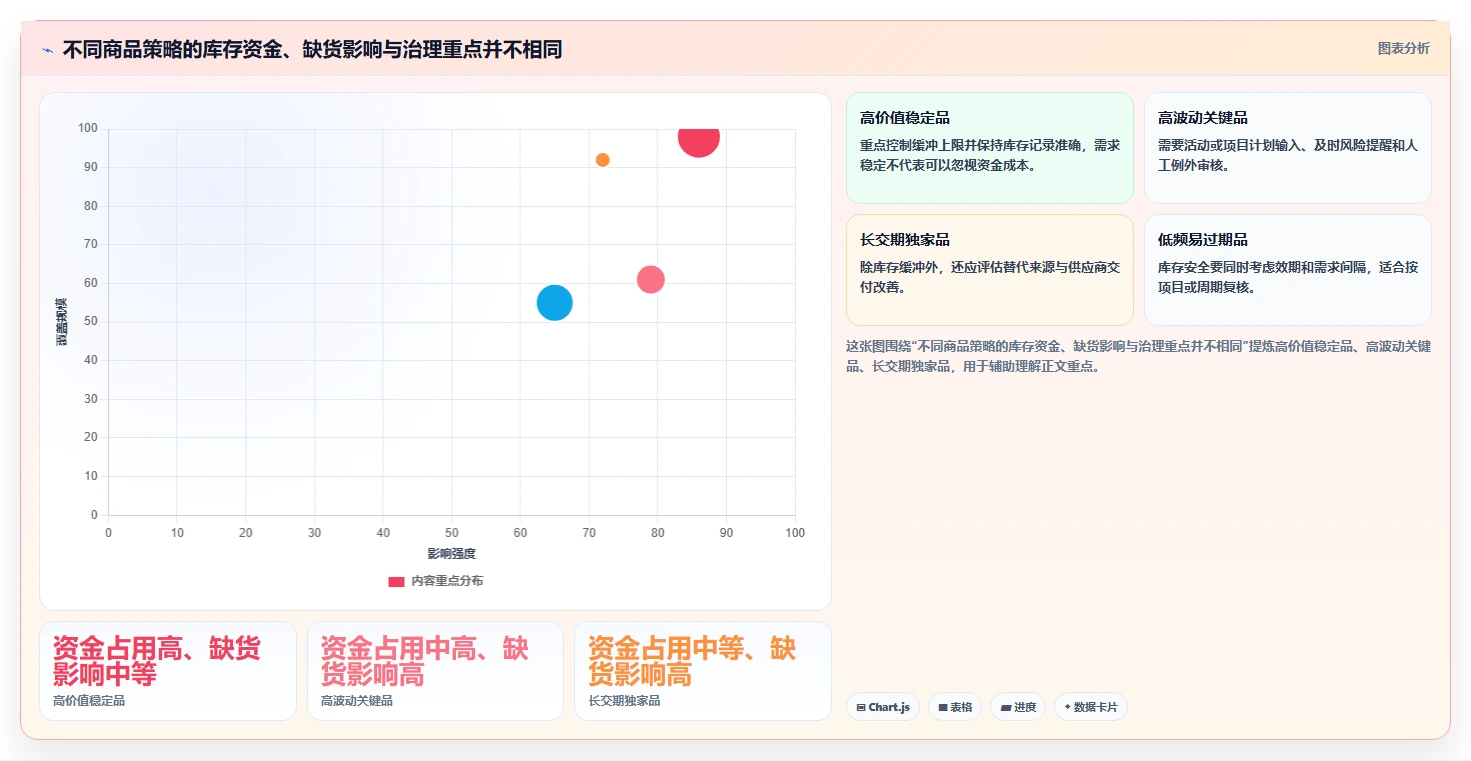Viewport: 1471px width, 761px height.
Task: Click the 图表分析 label in the header
Action: click(1403, 48)
